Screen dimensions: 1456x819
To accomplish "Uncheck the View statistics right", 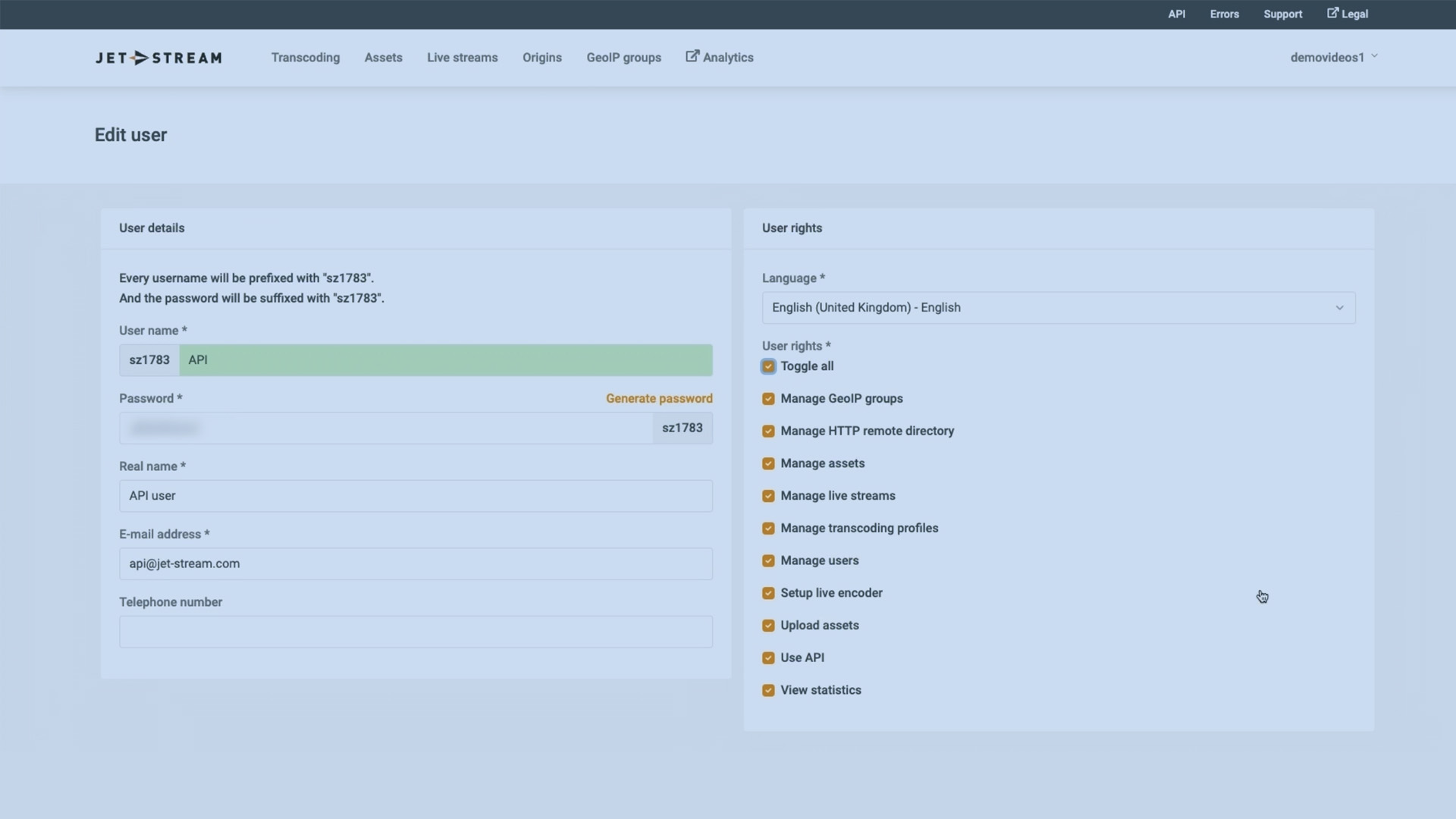I will pos(768,690).
